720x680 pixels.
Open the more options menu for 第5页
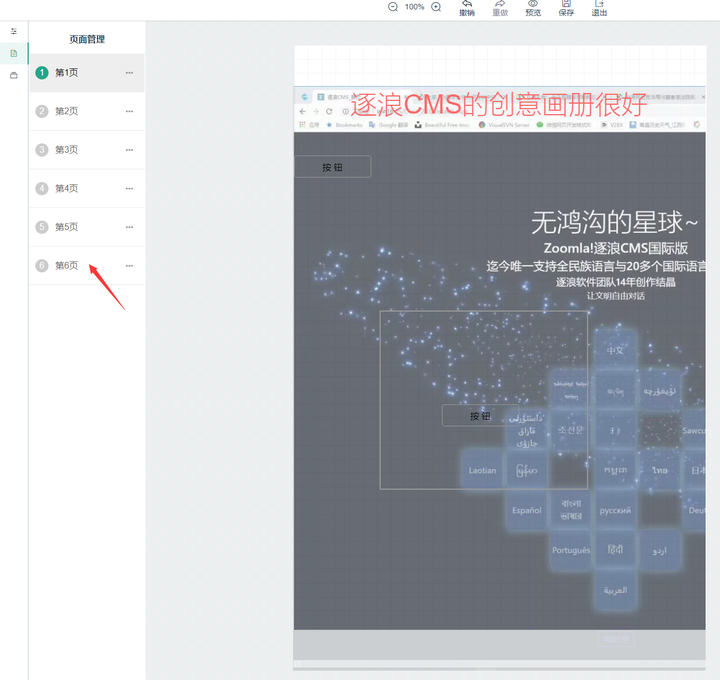(129, 227)
